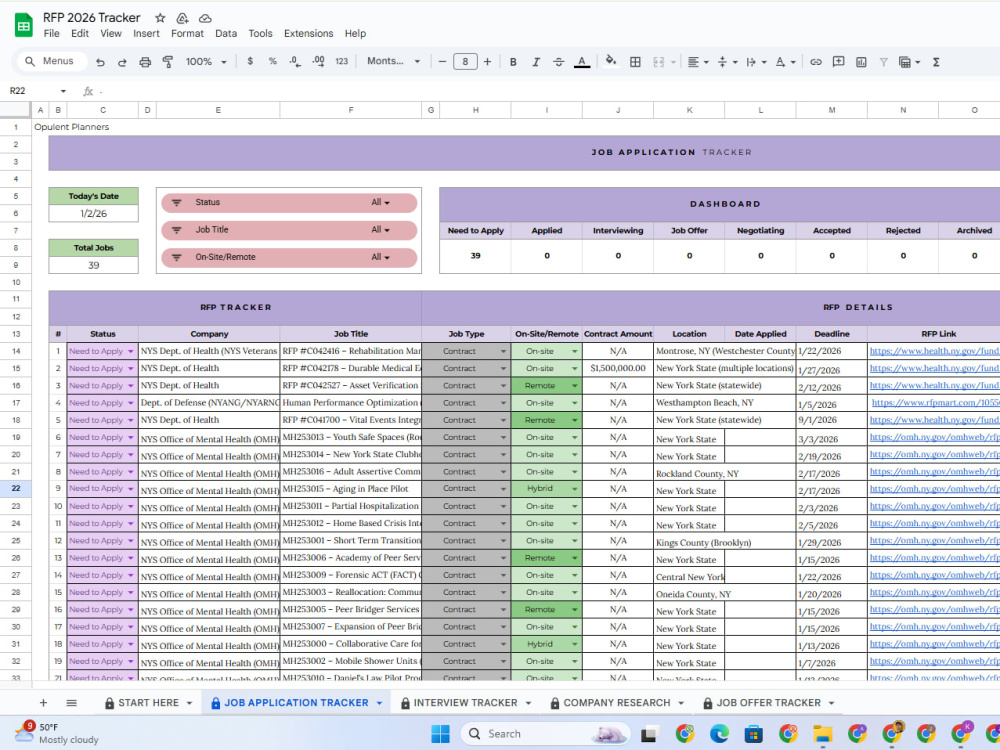This screenshot has width=1000, height=750.
Task: Insert a link
Action: pos(816,62)
